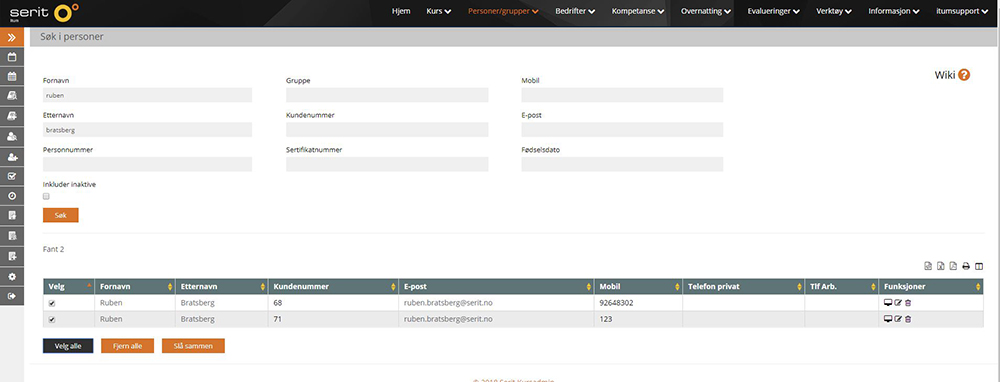The width and height of the screenshot is (1000, 382).
Task: Focus the Mobil search input field
Action: pos(622,95)
